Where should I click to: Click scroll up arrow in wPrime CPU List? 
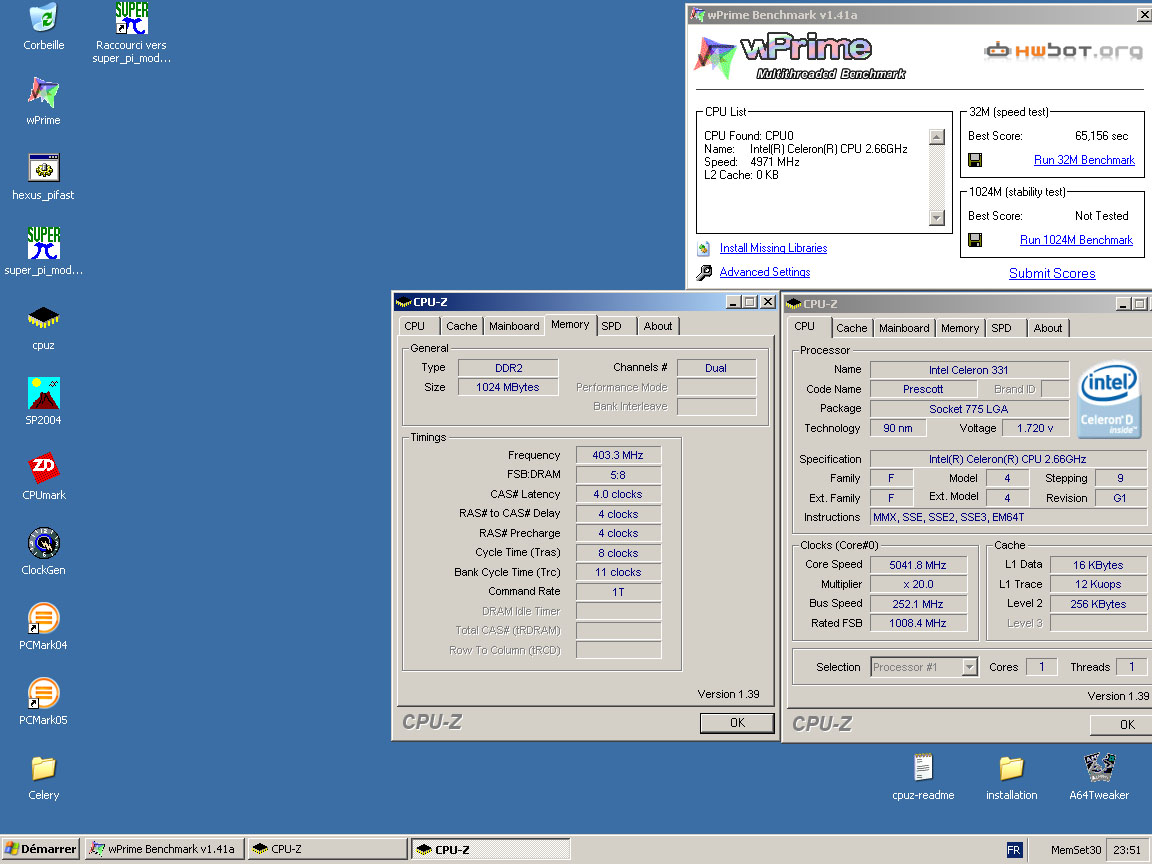pos(937,137)
